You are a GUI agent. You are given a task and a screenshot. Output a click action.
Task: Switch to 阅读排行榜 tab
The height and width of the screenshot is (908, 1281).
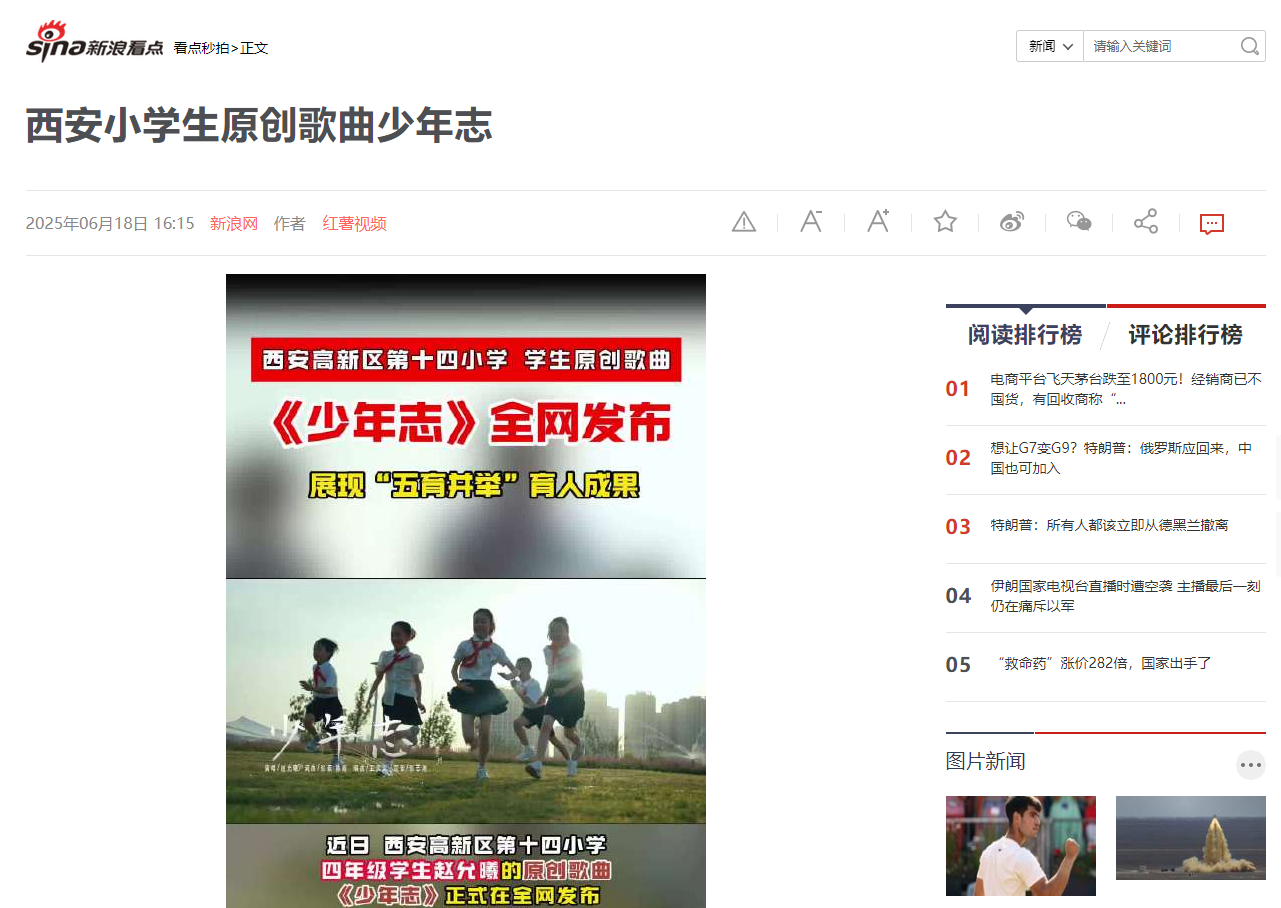1024,335
